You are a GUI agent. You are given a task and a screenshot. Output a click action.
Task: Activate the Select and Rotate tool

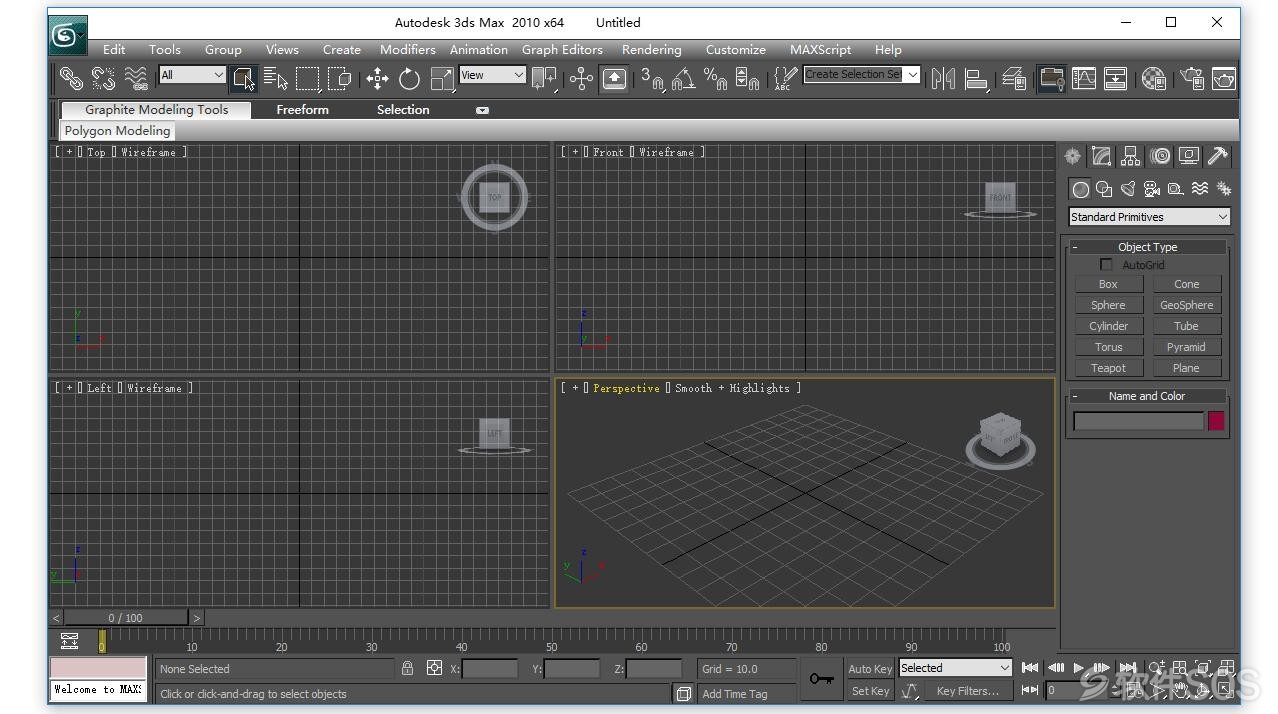(409, 78)
